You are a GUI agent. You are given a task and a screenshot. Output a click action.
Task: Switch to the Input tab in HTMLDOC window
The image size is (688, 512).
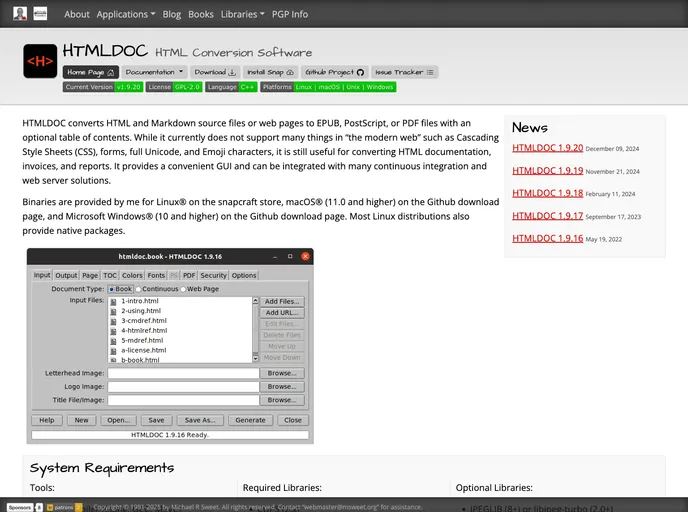pyautogui.click(x=42, y=275)
